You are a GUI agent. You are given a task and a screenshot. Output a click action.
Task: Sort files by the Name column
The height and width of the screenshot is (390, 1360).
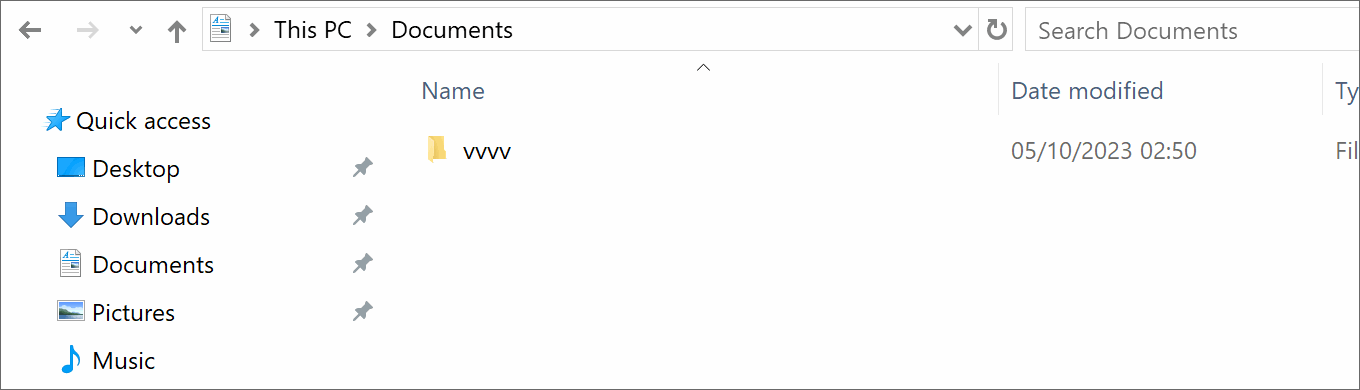(x=453, y=91)
